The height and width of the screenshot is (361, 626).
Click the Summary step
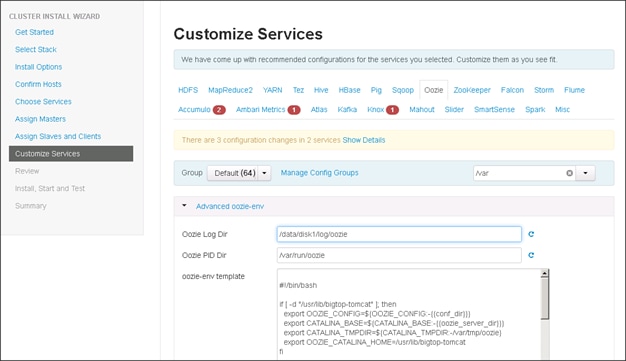coord(31,206)
